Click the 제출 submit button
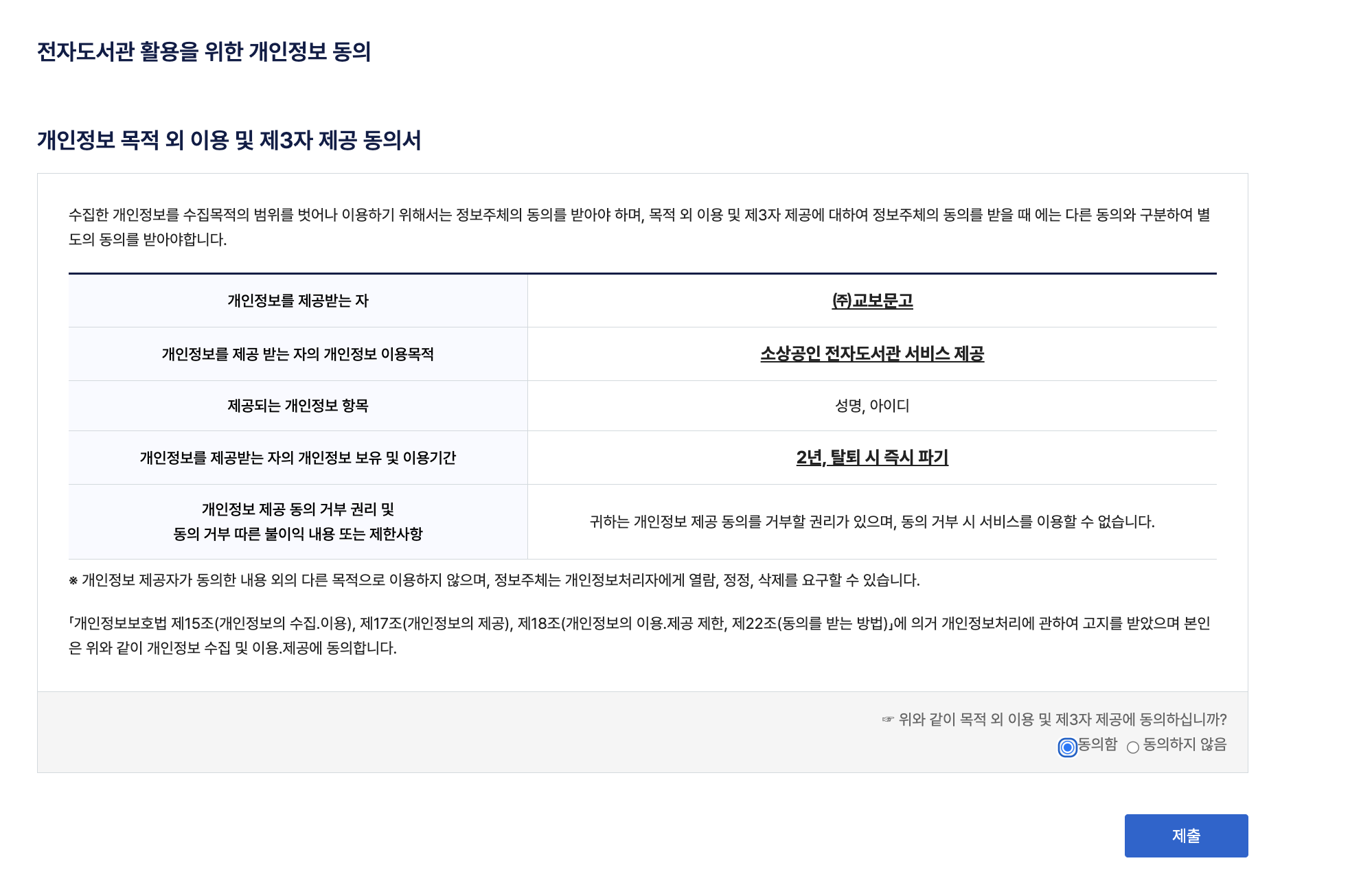The image size is (1372, 887). pos(1186,836)
